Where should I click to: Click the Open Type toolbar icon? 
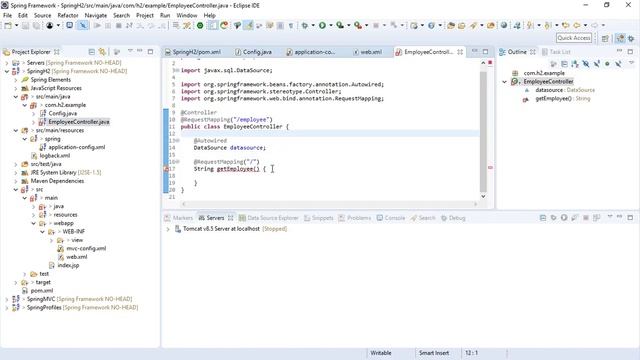(x=451, y=25)
